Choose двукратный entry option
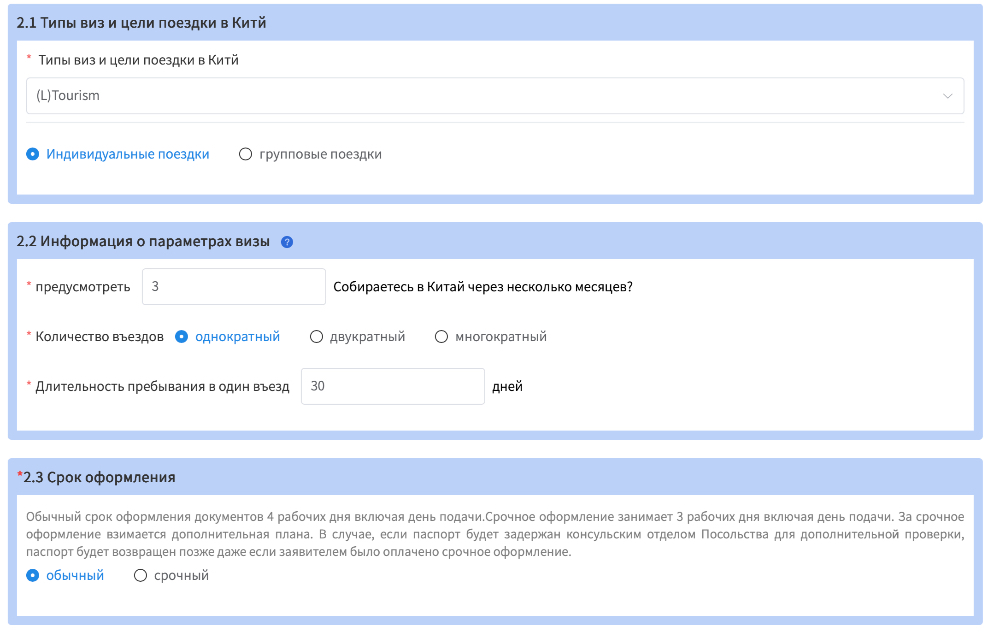This screenshot has height=638, width=1000. [x=317, y=337]
